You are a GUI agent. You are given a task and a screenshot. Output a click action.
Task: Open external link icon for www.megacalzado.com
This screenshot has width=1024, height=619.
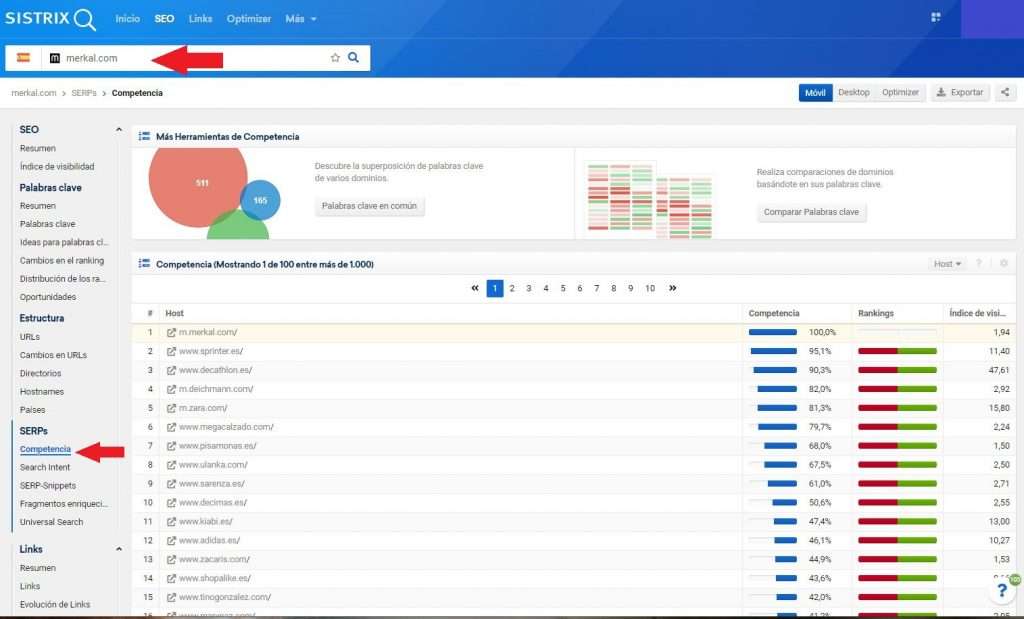[171, 427]
